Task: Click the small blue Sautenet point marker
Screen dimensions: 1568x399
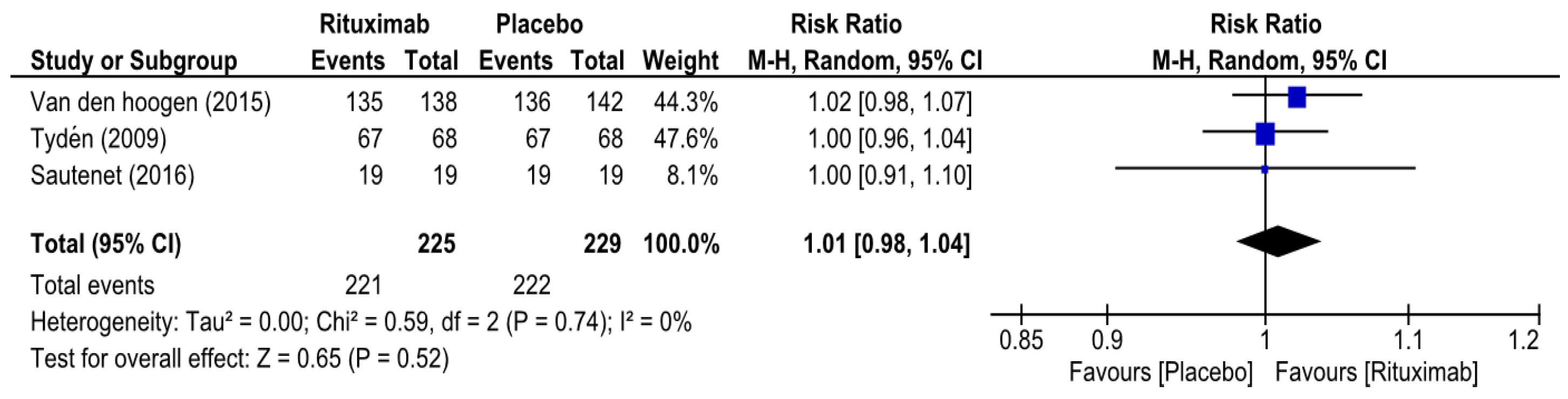Action: pos(1265,170)
